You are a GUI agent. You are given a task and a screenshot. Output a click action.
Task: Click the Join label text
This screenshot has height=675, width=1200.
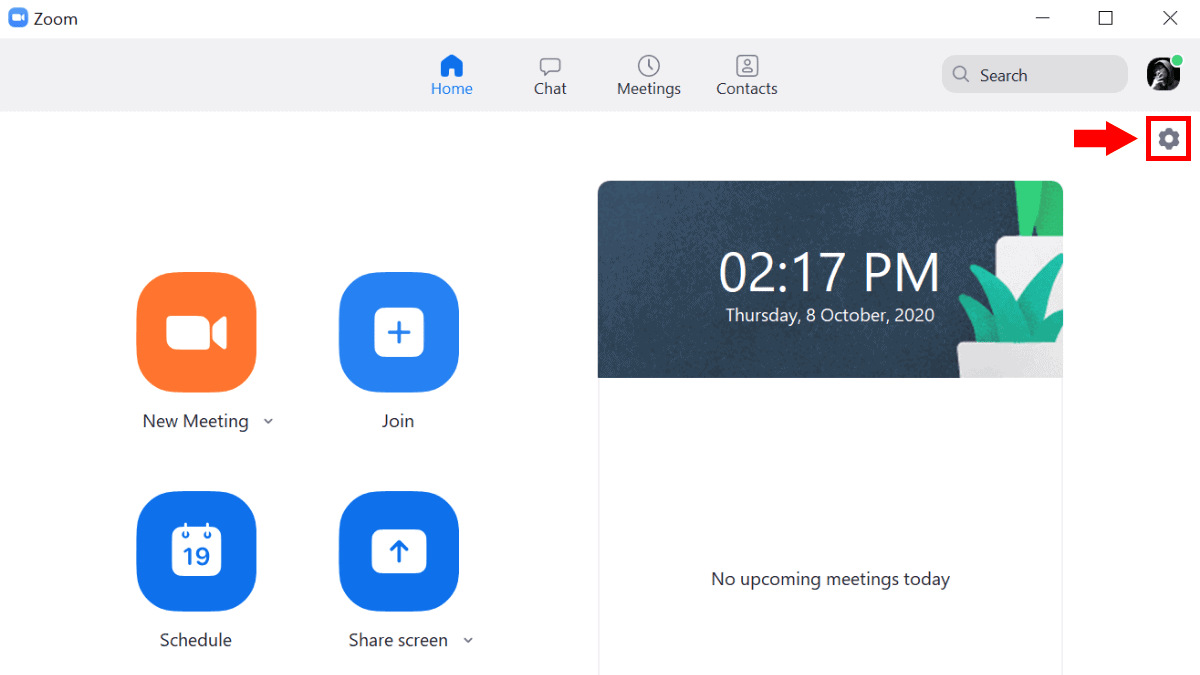(398, 421)
